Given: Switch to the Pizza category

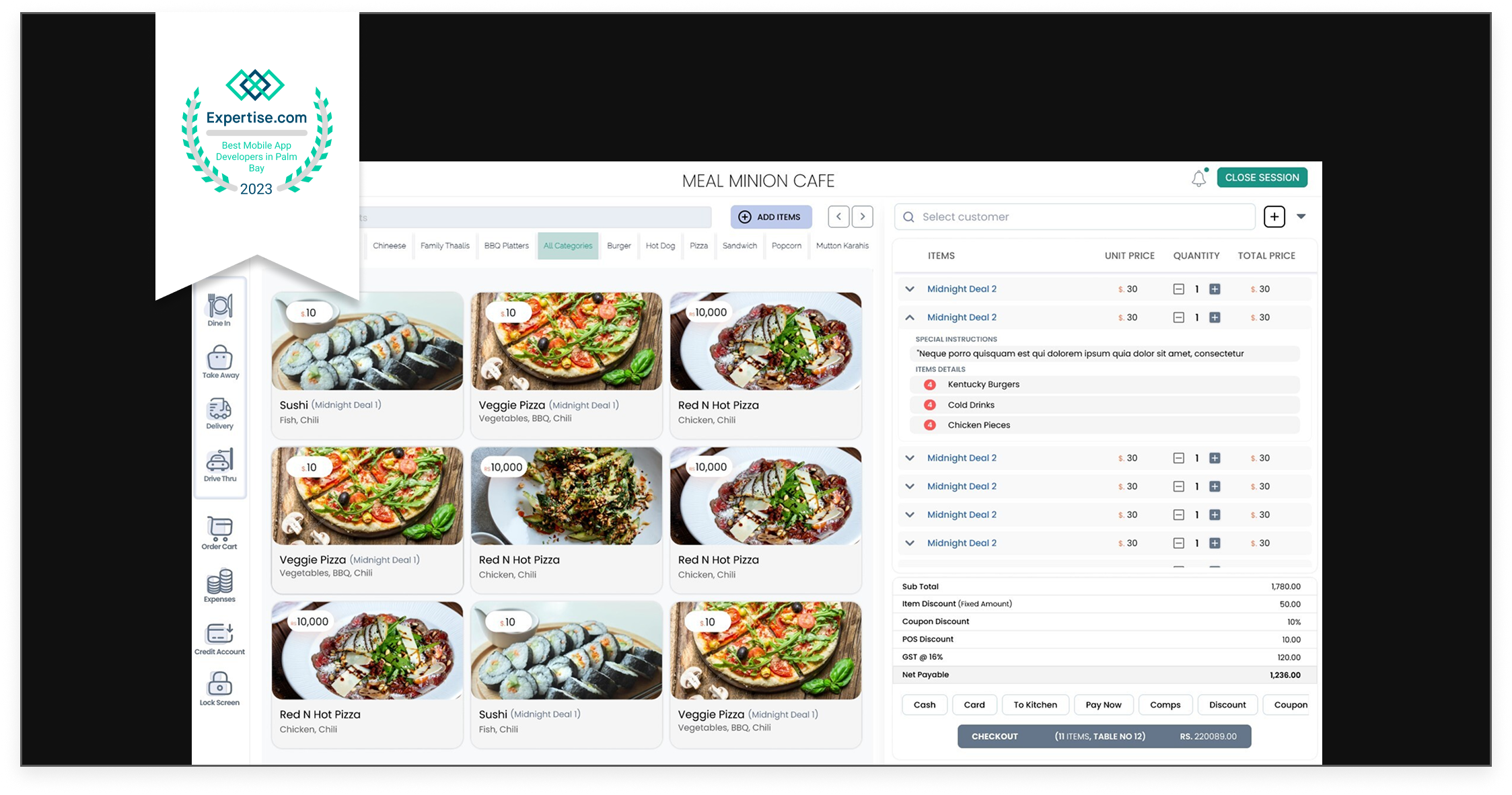Looking at the screenshot, I should click(x=698, y=246).
